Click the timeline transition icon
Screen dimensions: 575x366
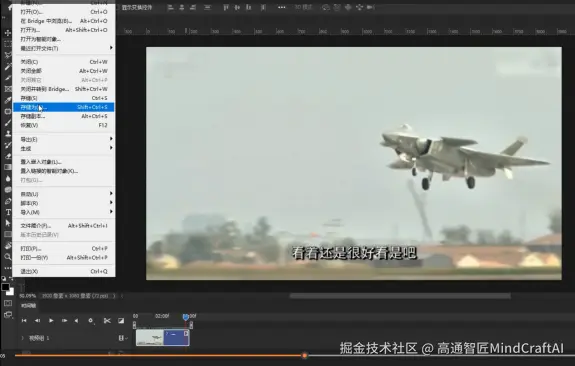[x=121, y=321]
